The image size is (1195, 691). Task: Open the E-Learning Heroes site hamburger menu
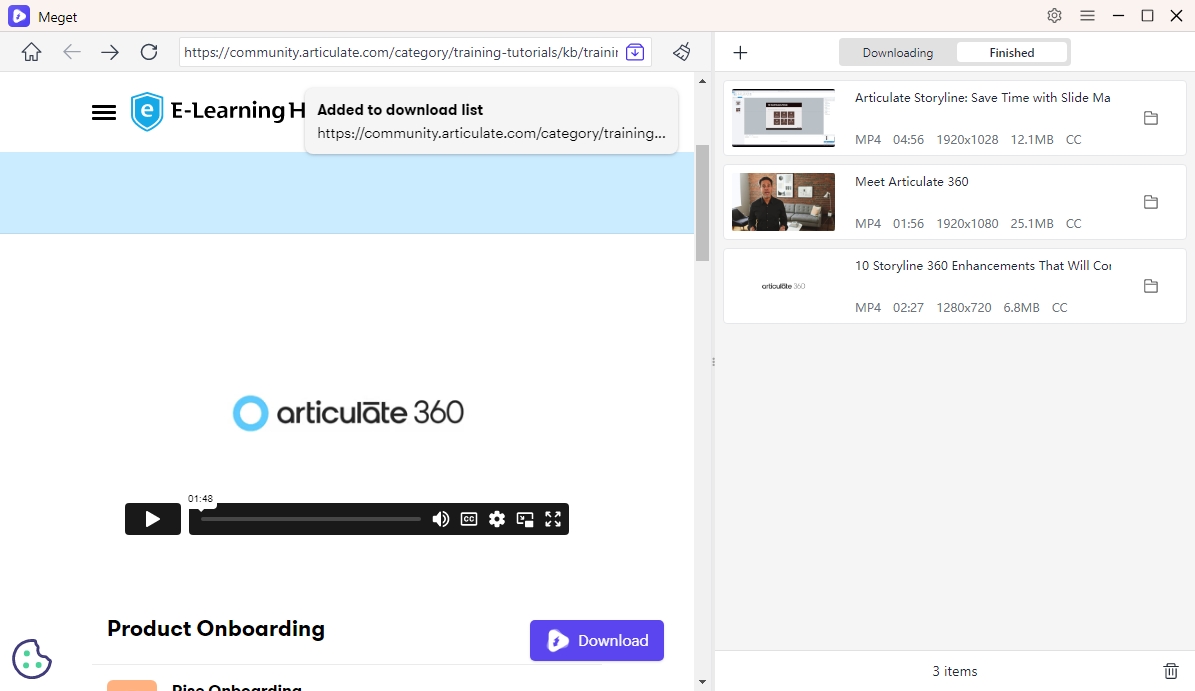click(x=104, y=113)
